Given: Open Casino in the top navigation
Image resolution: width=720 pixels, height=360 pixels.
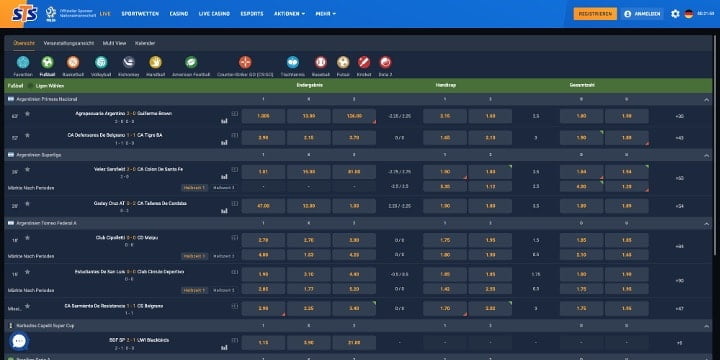Looking at the screenshot, I should [179, 14].
